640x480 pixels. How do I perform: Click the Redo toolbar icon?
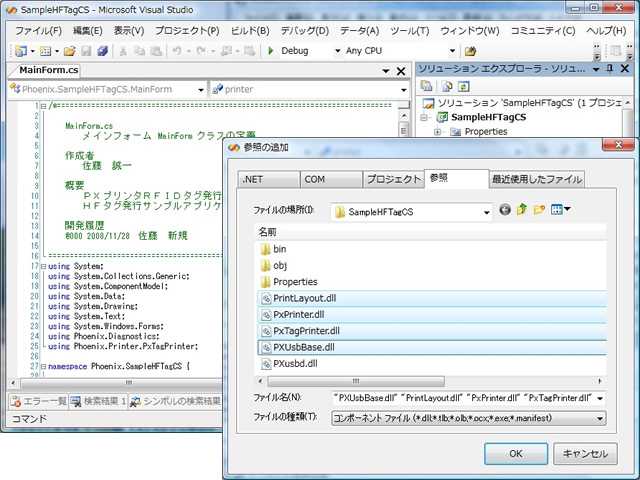201,51
